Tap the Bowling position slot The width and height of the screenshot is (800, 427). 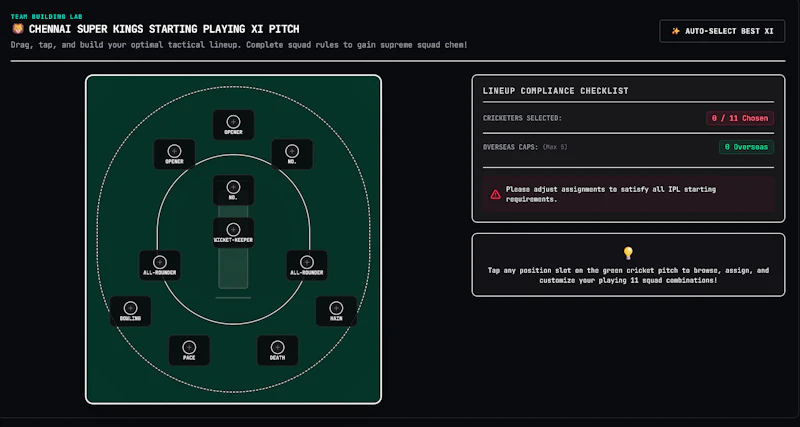(x=130, y=311)
